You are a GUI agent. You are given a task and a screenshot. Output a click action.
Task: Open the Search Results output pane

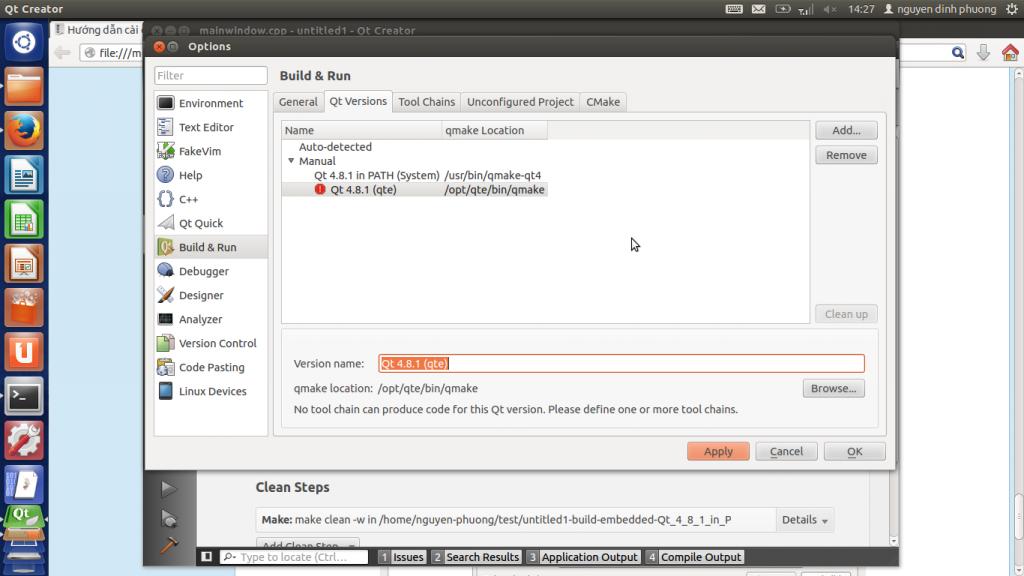pyautogui.click(x=476, y=557)
